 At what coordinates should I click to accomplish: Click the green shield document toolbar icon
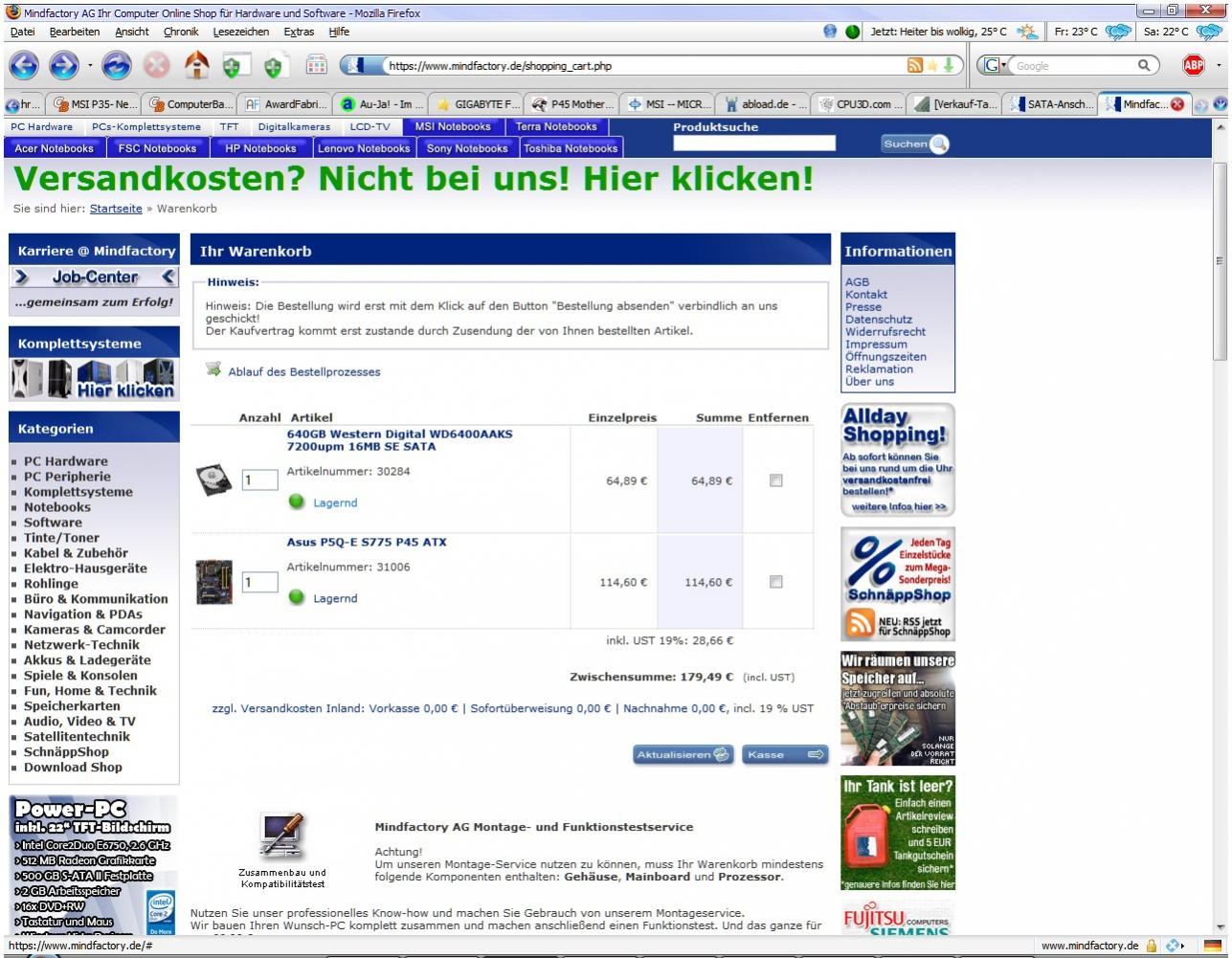[x=277, y=67]
